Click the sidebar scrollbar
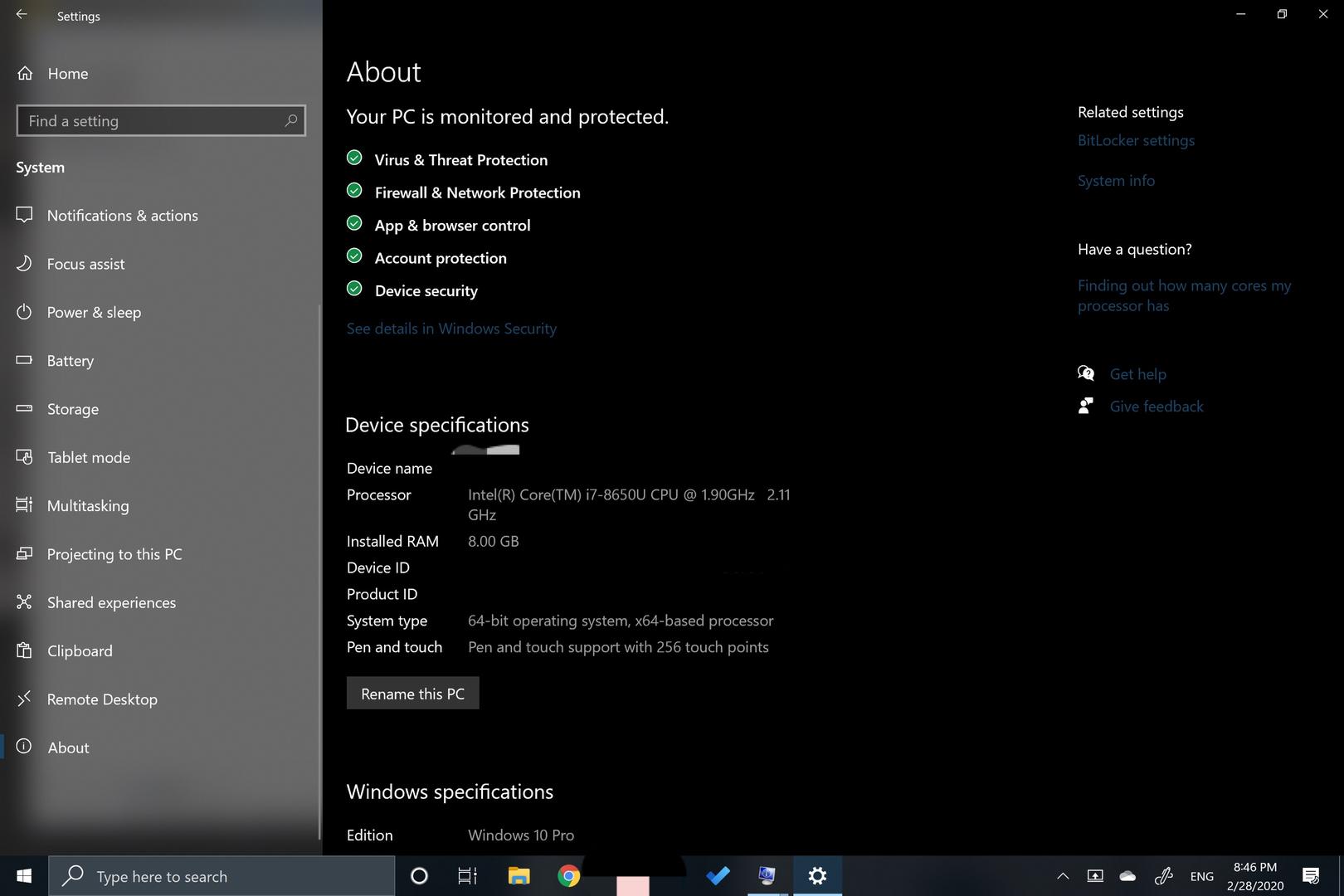 click(319, 572)
